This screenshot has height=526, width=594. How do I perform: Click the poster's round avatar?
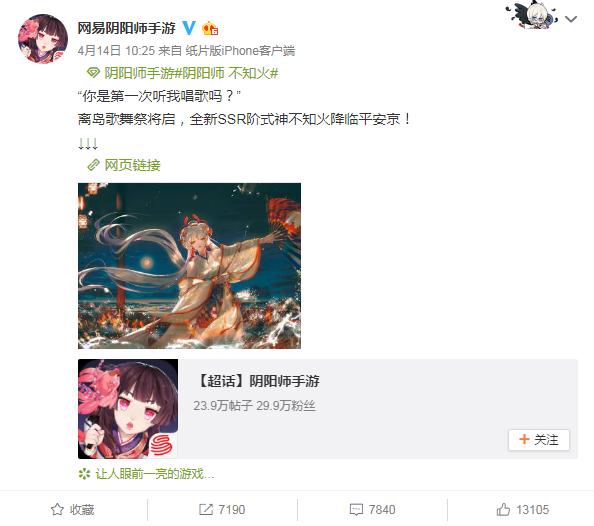(43, 39)
